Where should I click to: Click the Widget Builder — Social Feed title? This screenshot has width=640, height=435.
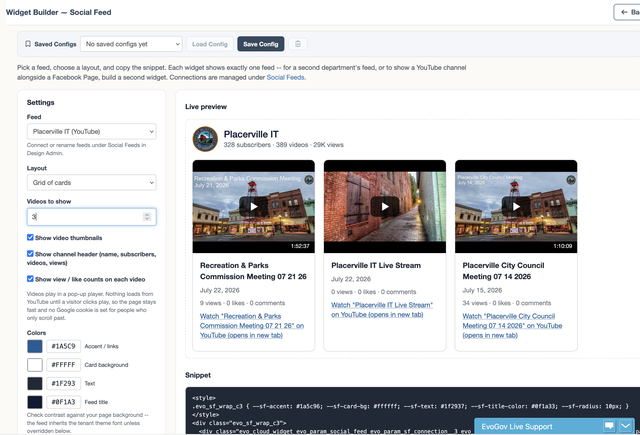[58, 12]
